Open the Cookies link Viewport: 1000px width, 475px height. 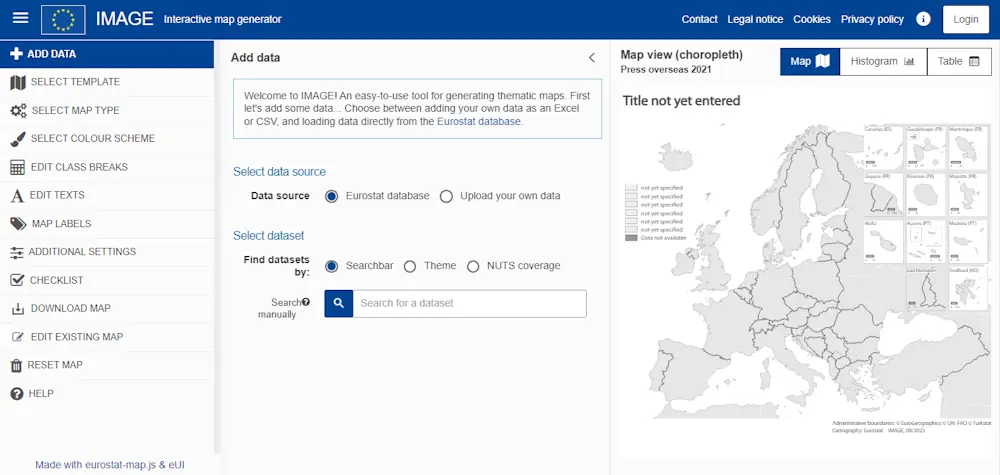coord(812,19)
